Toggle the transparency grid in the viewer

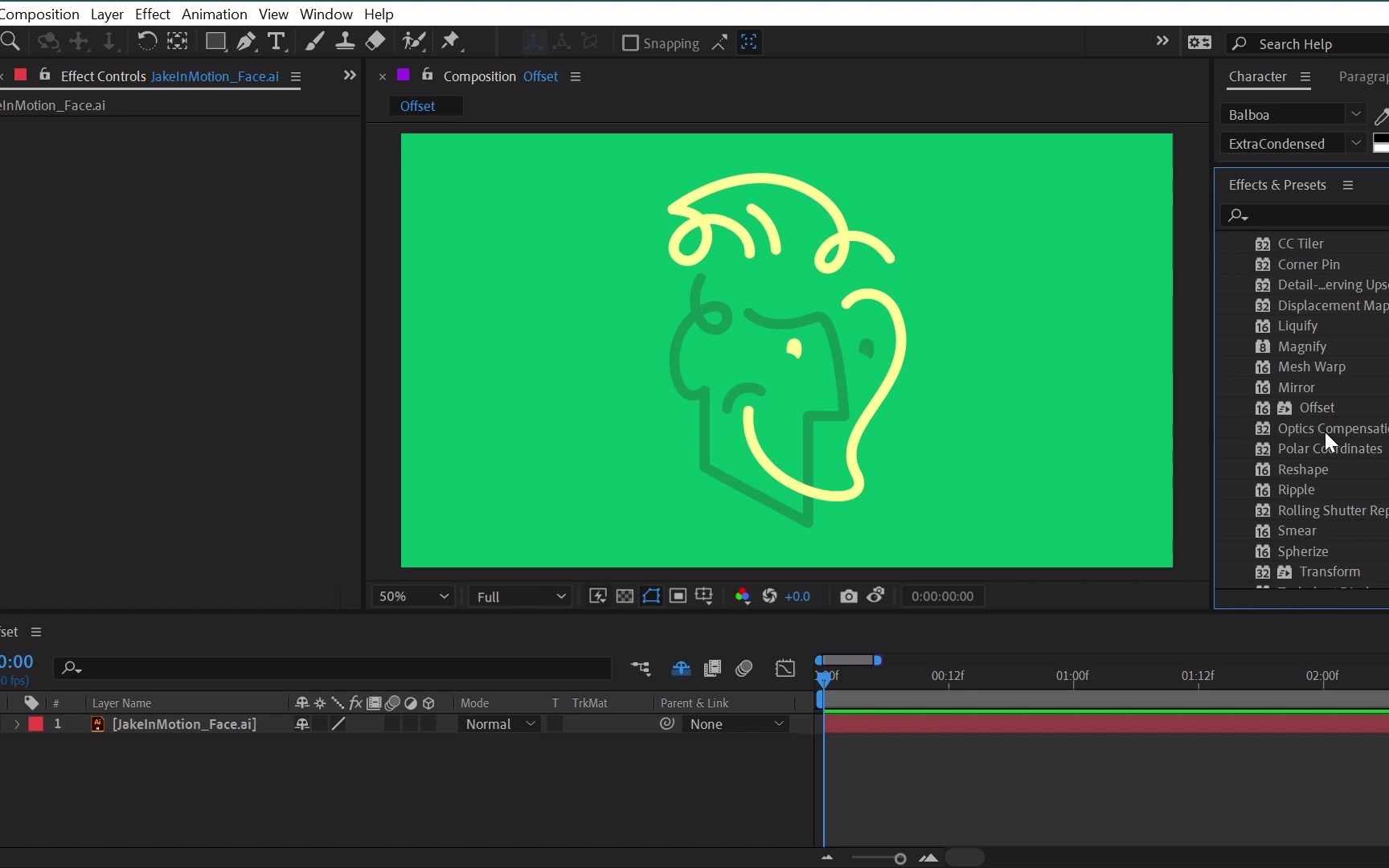tap(625, 596)
